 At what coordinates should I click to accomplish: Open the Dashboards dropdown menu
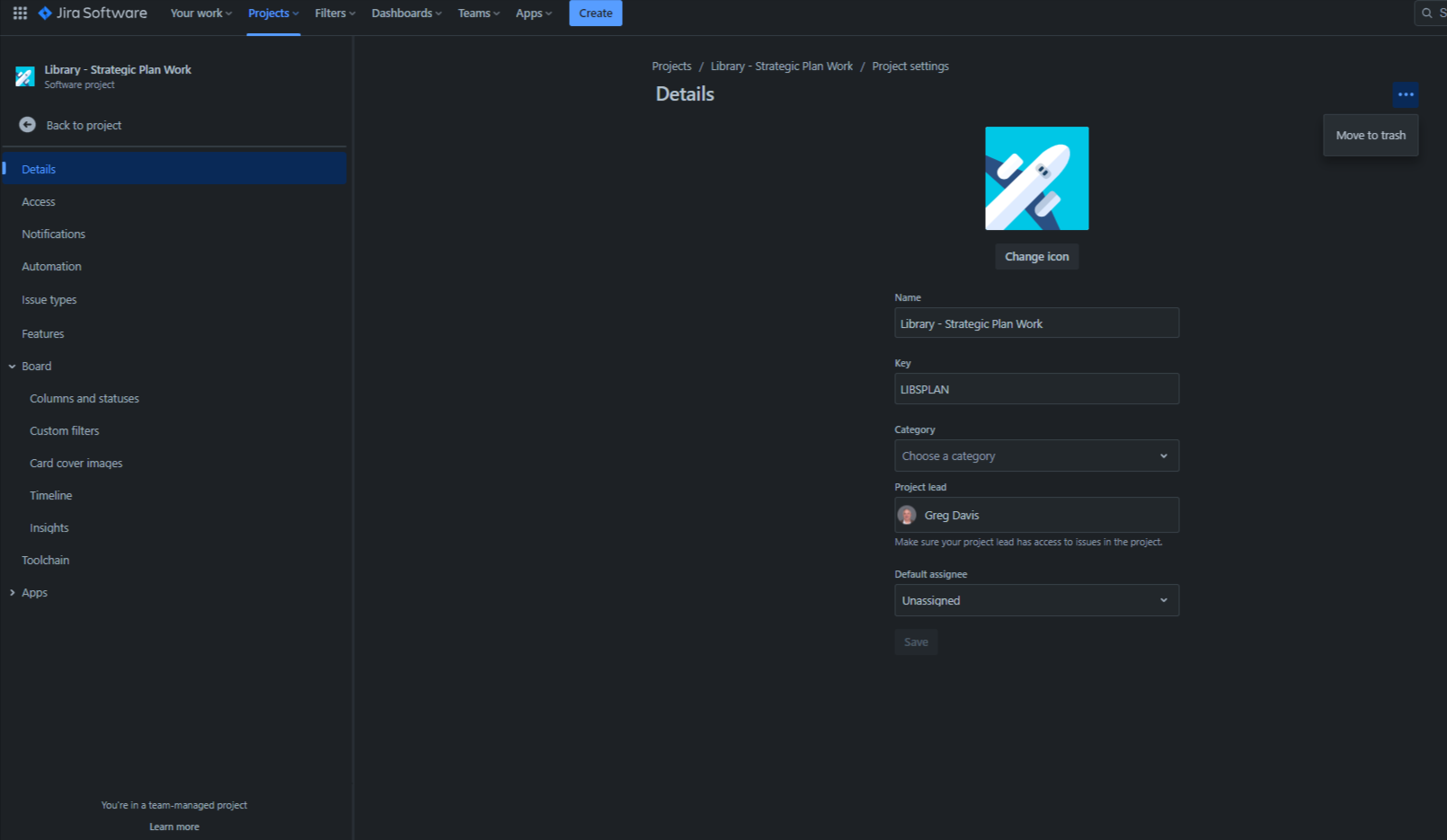[405, 13]
